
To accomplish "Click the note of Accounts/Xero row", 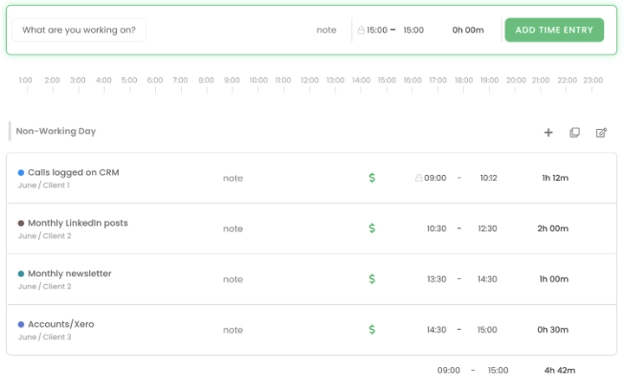I will pos(233,330).
